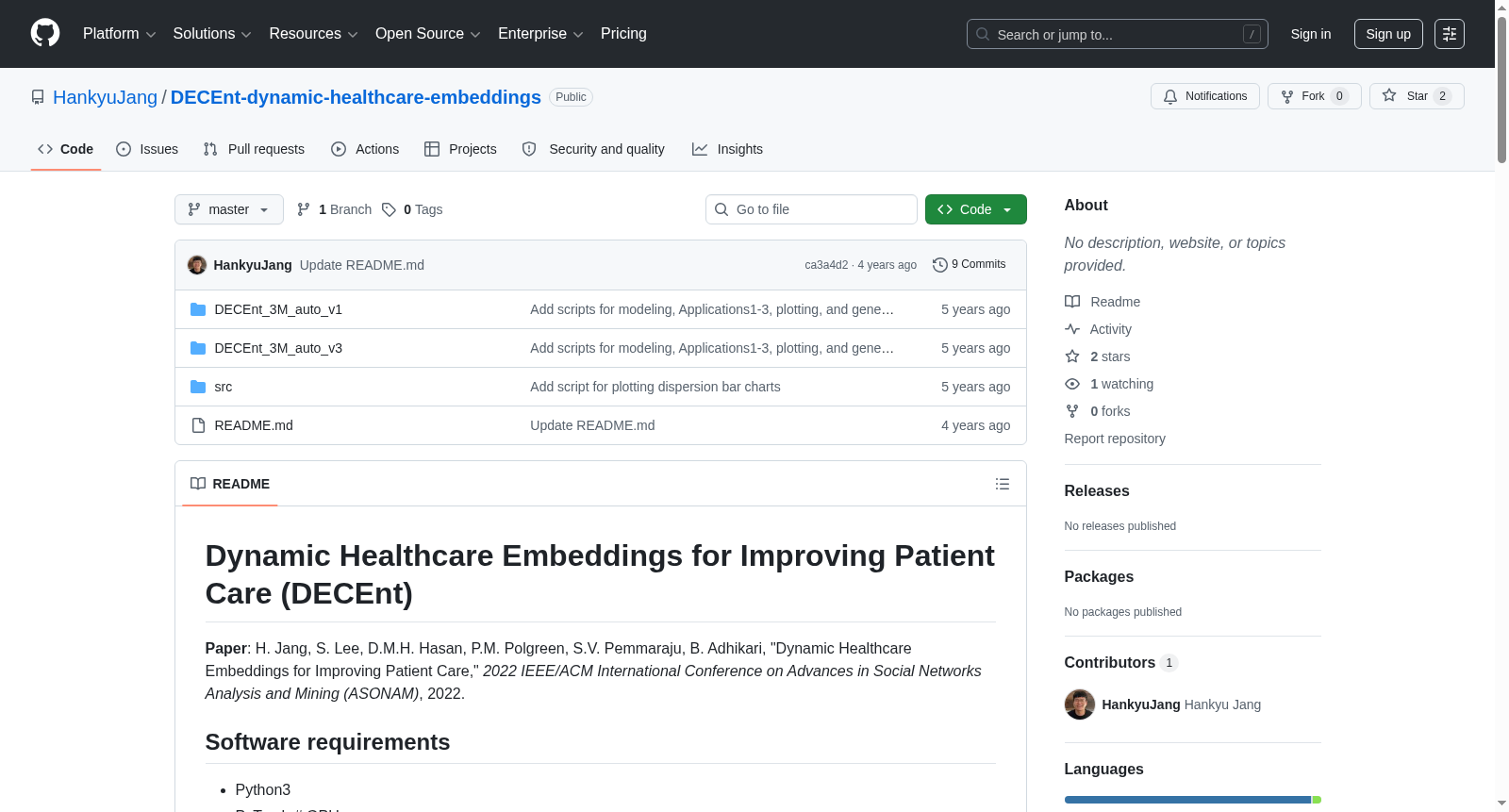View 1 Branch list

pyautogui.click(x=335, y=209)
